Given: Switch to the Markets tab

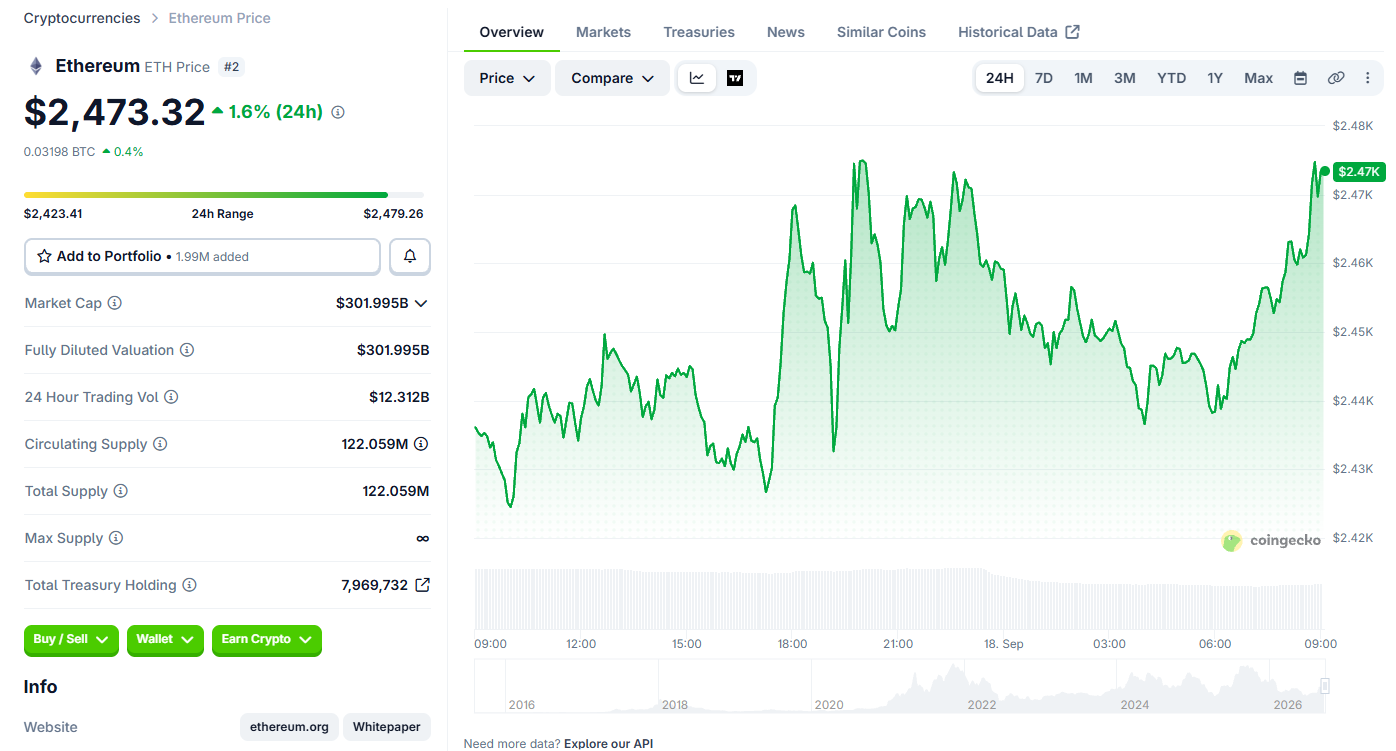Looking at the screenshot, I should [x=603, y=32].
